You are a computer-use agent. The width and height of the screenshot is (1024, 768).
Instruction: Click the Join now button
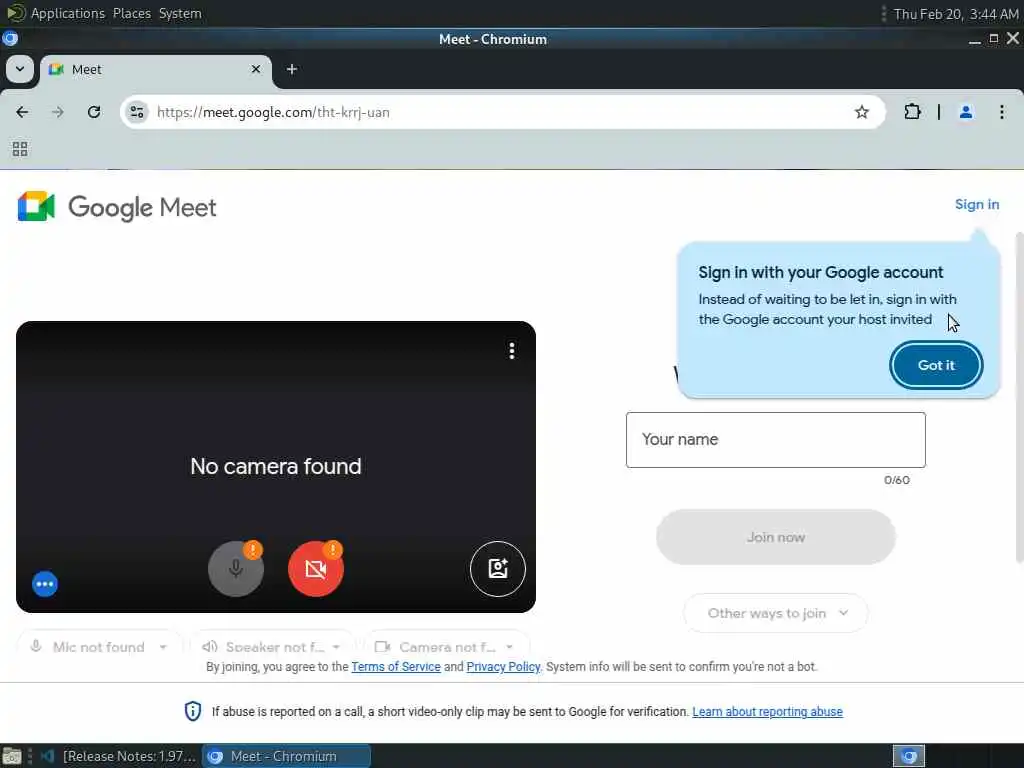[x=776, y=537]
